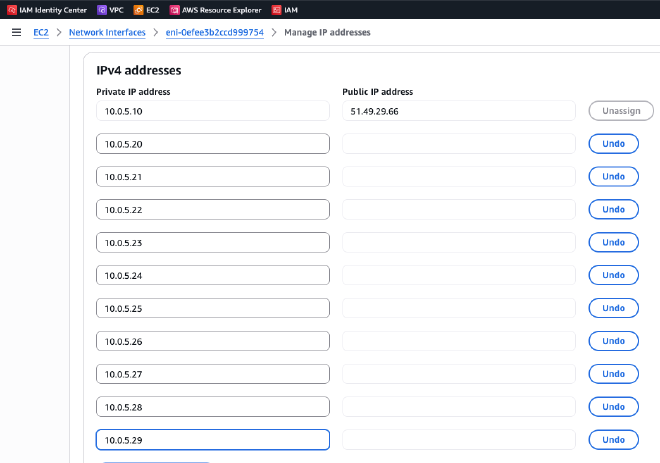Undo the 10.0.5.22 address row

click(x=613, y=210)
